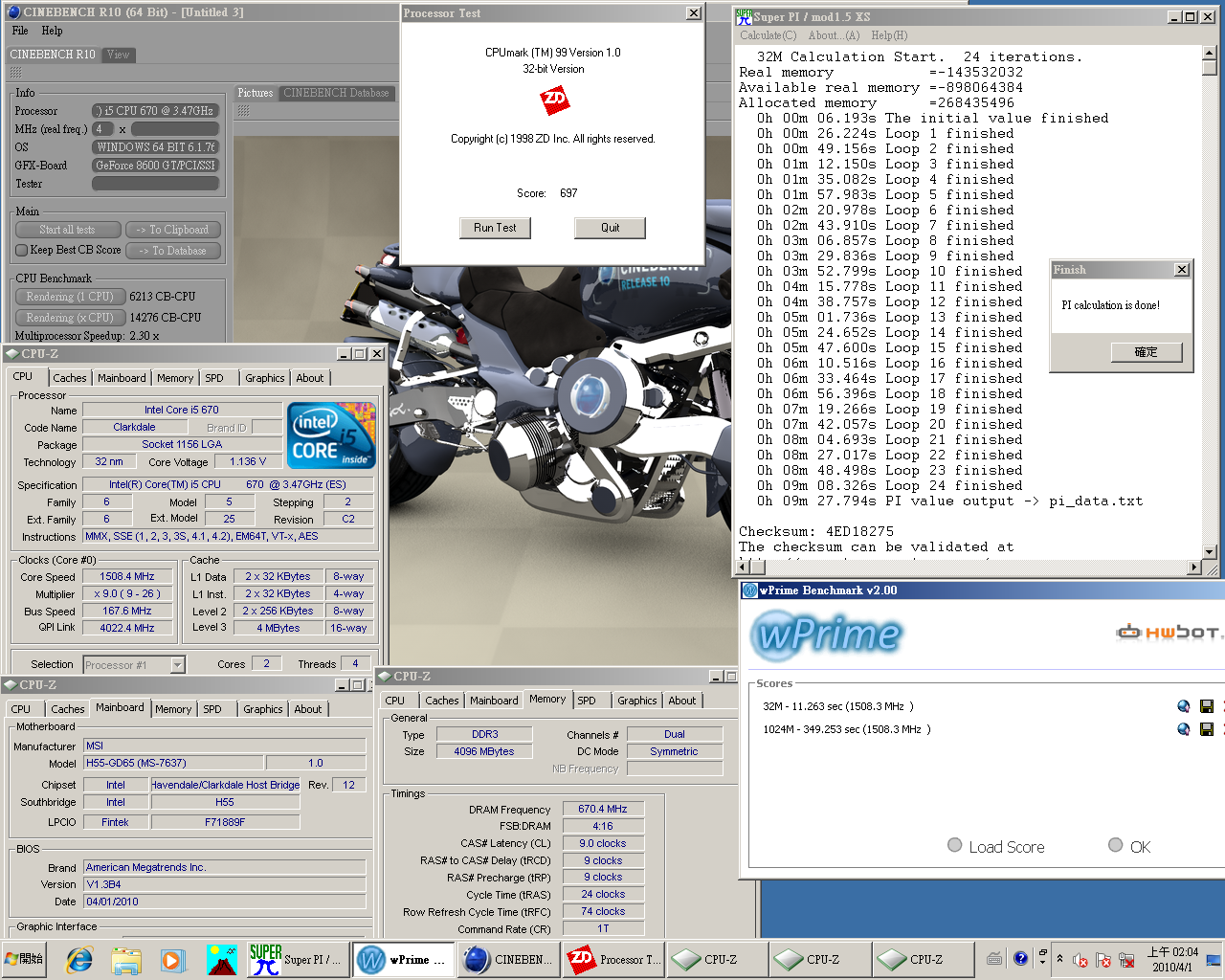Viewport: 1225px width, 980px height.
Task: Launch Internet Explorer from the taskbar
Action: coord(79,959)
